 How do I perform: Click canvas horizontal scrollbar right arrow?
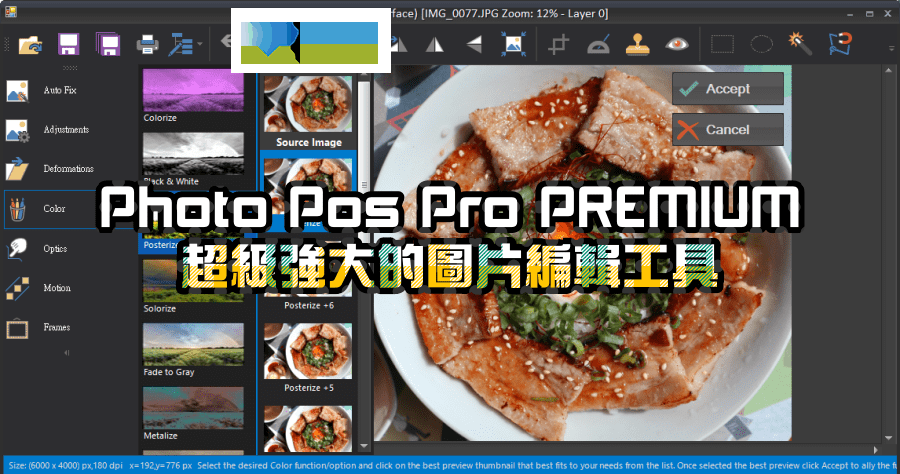[x=876, y=450]
